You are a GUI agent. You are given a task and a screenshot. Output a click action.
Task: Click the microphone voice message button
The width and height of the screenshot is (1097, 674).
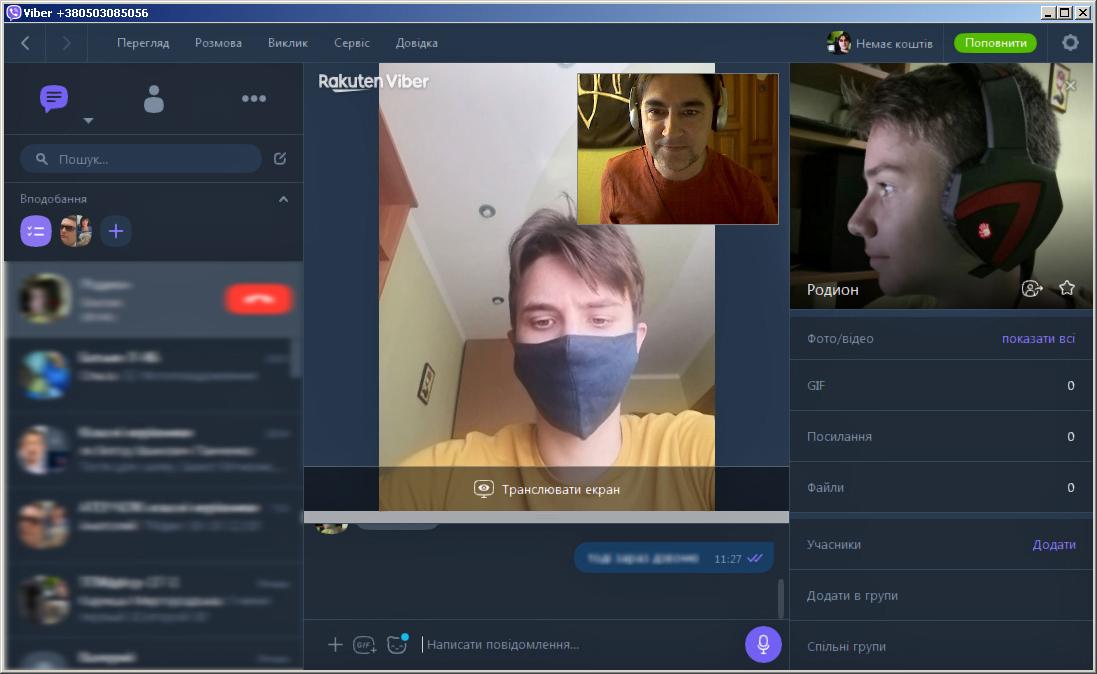[x=763, y=644]
